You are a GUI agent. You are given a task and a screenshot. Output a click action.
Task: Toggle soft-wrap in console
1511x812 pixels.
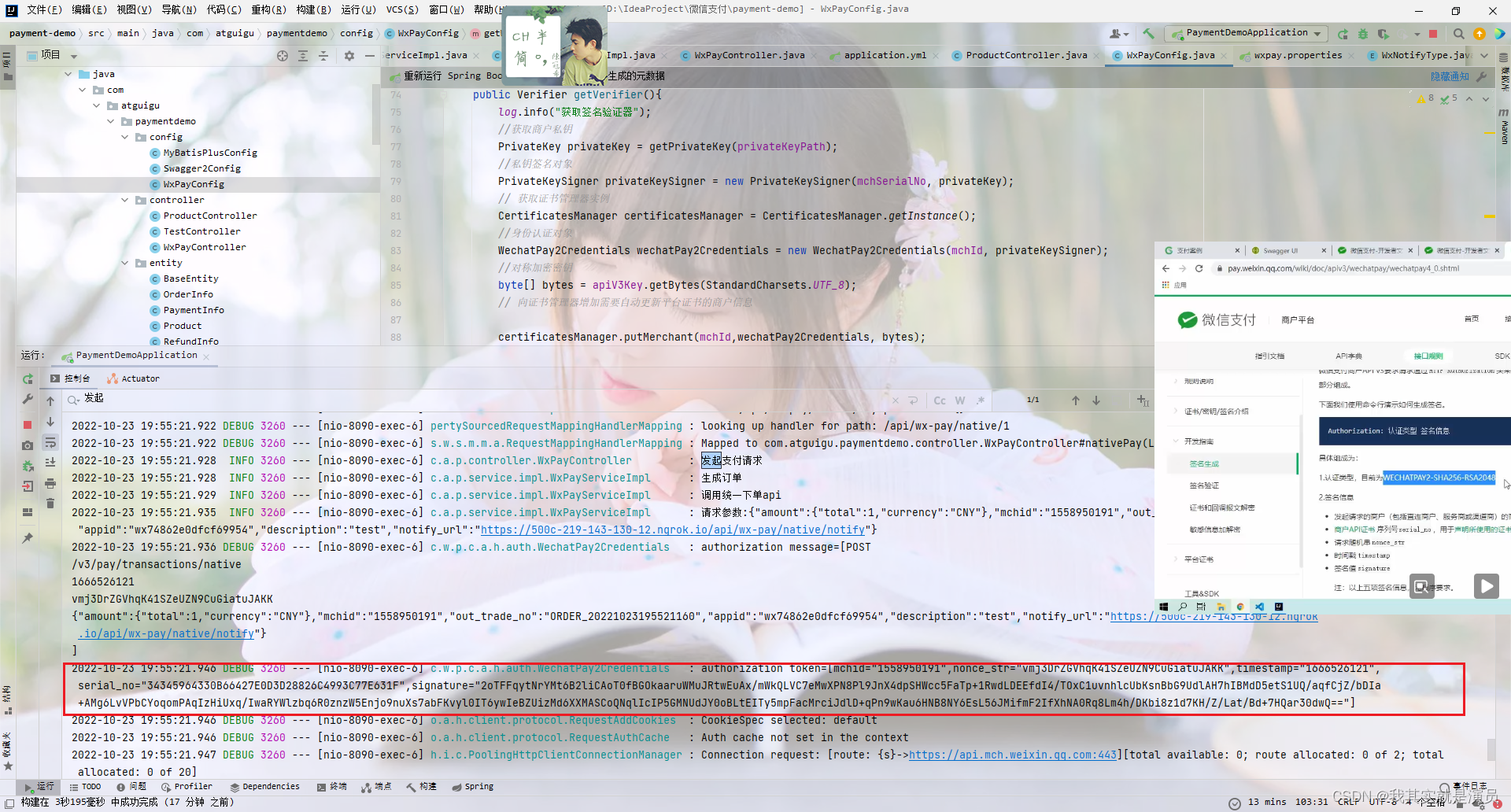[x=50, y=442]
